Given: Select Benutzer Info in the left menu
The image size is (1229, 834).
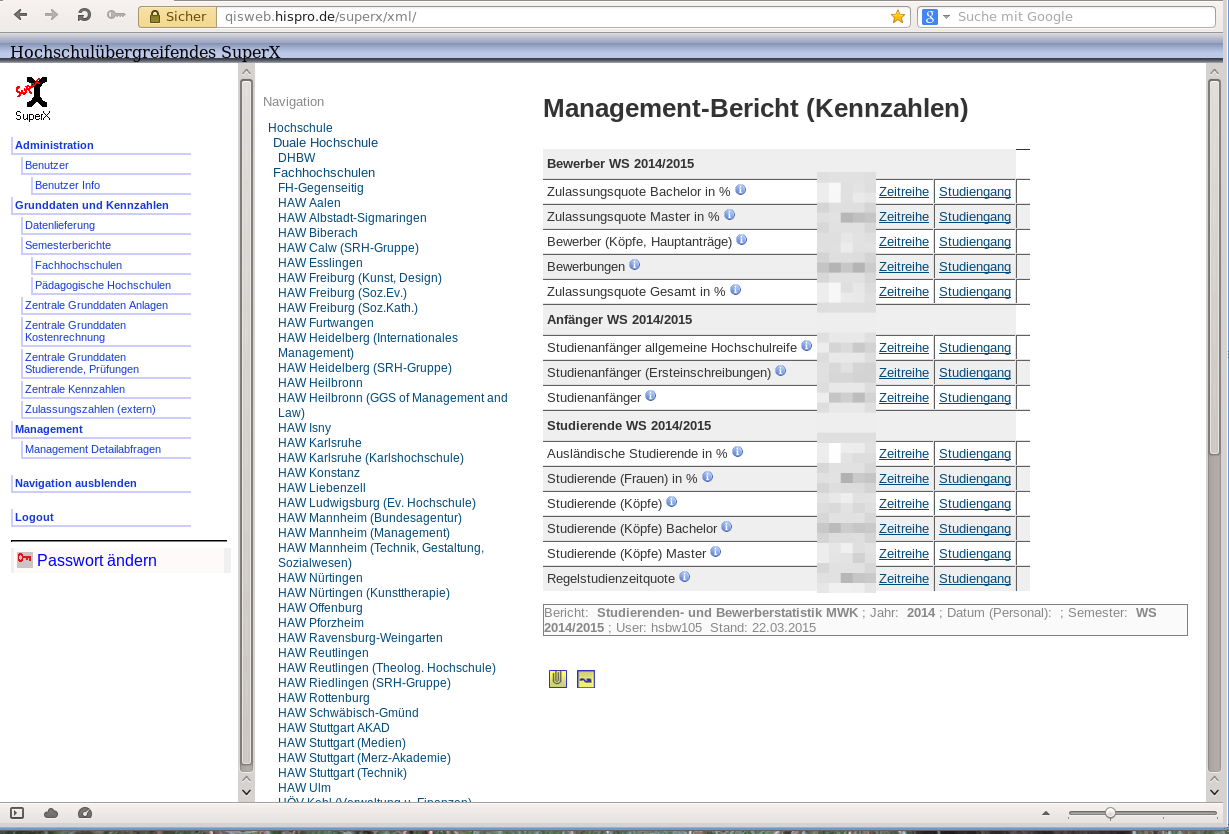Looking at the screenshot, I should [67, 185].
